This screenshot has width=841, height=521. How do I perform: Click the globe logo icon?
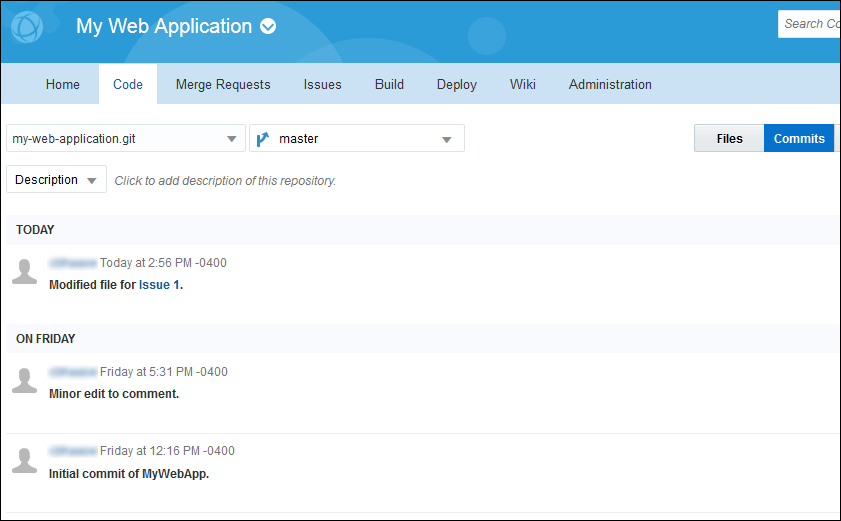(27, 27)
